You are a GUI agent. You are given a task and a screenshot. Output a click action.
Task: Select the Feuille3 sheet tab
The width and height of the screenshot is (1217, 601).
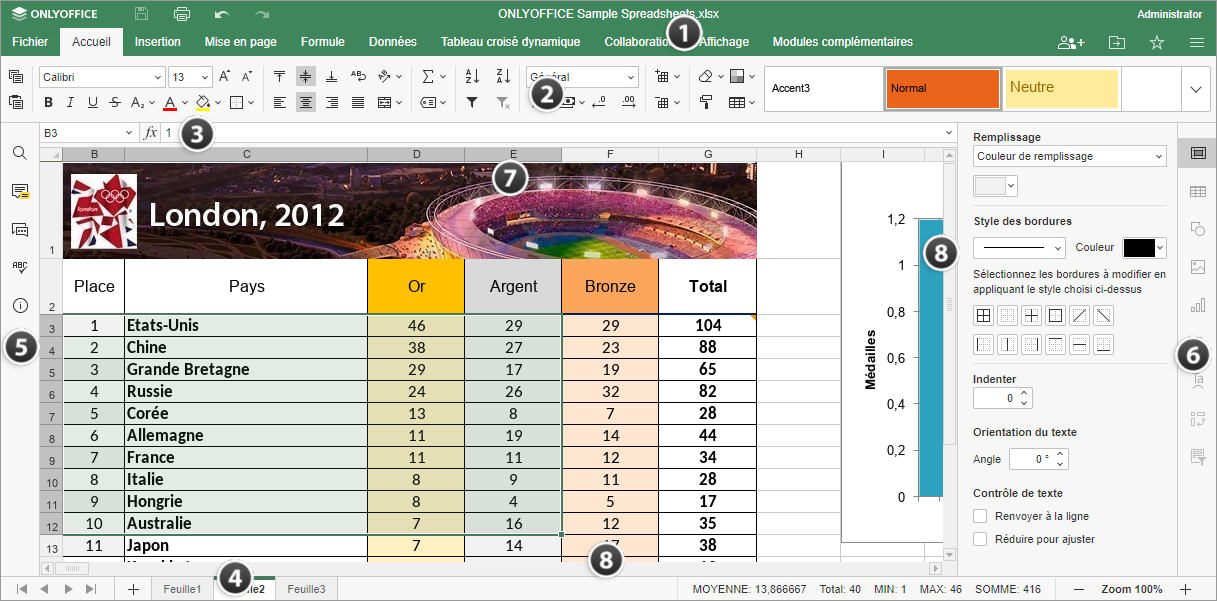click(x=306, y=589)
